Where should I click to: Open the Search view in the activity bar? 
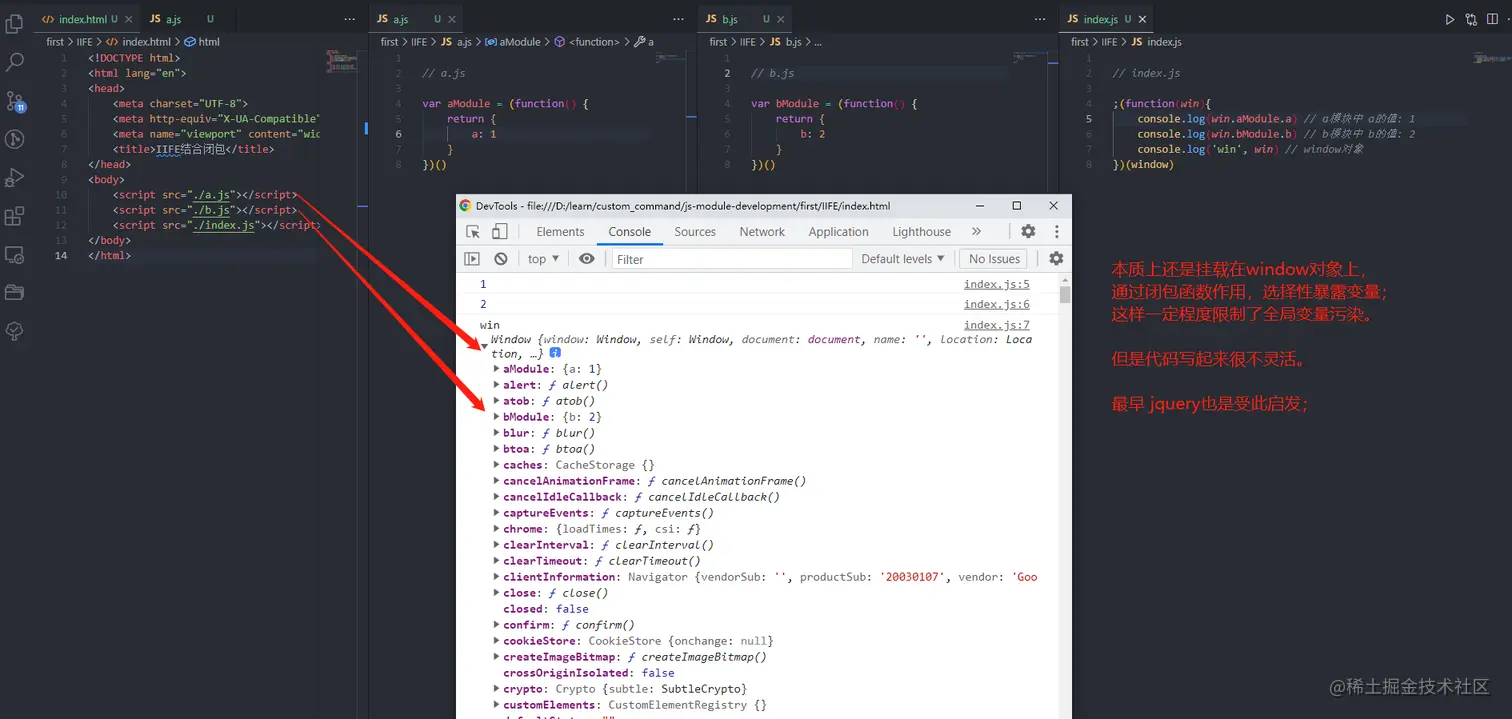[x=15, y=62]
